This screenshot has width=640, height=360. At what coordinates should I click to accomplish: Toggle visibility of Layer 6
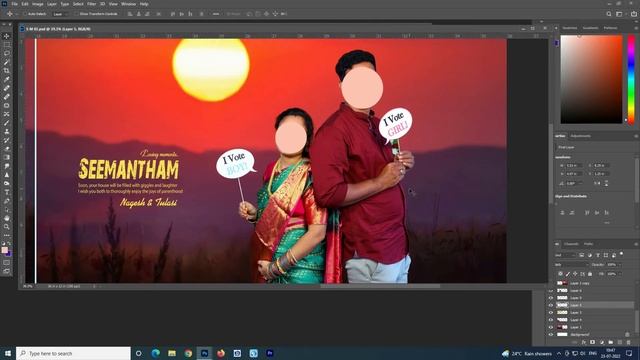551,291
